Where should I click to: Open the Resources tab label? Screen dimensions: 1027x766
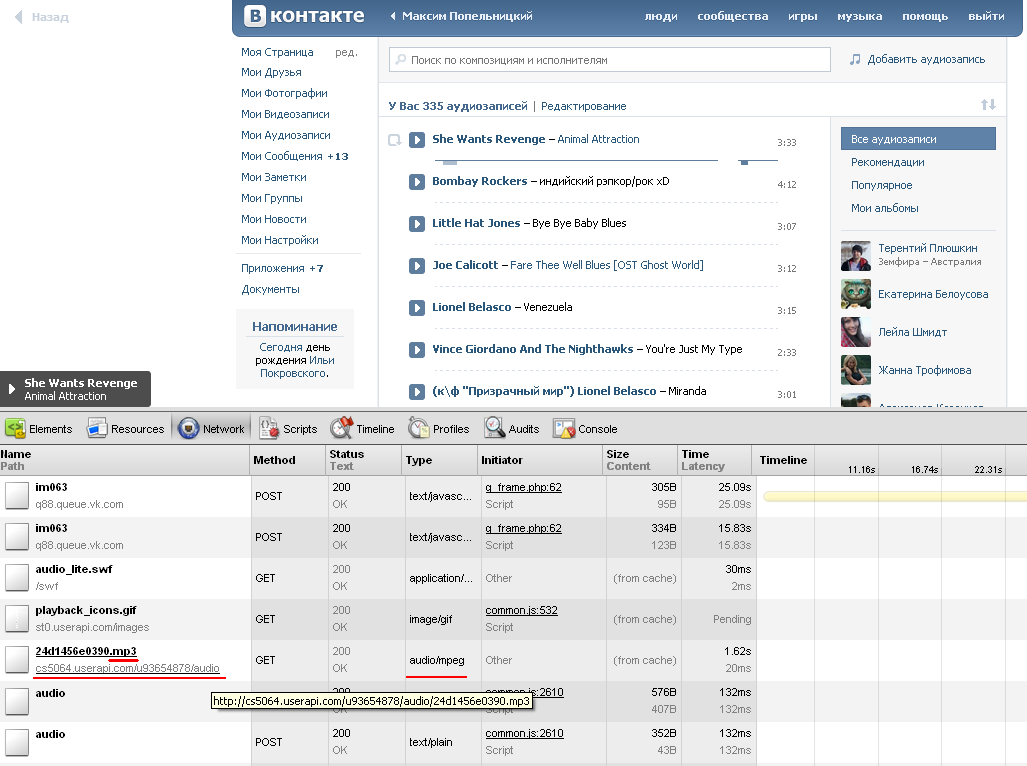pos(138,429)
